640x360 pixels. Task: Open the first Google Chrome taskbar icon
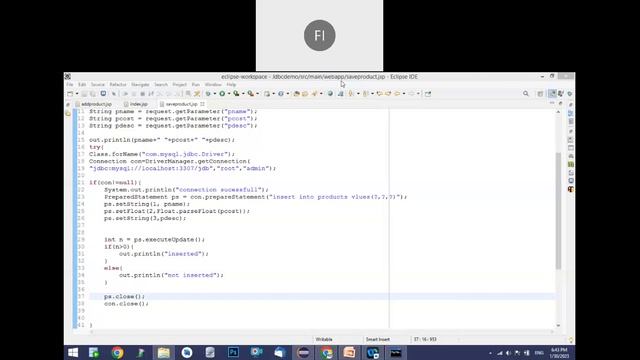coord(117,353)
